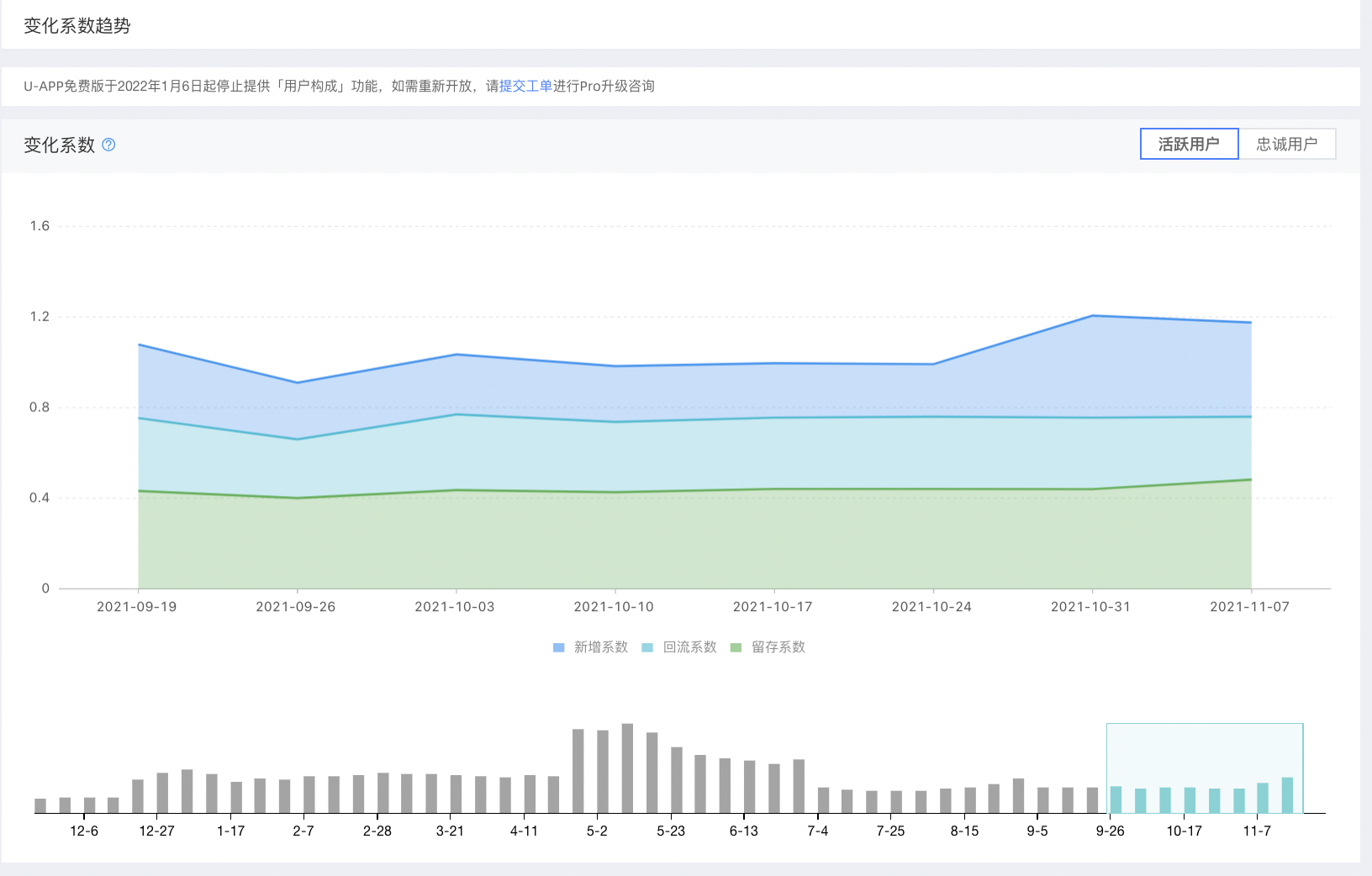Select the 活跃用户 tab
This screenshot has width=1372, height=876.
pos(1189,144)
